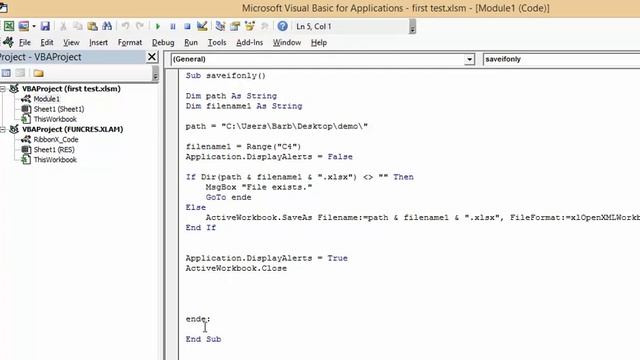The height and width of the screenshot is (360, 640).
Task: Select RibbonX_Code module in tree
Action: (56, 140)
